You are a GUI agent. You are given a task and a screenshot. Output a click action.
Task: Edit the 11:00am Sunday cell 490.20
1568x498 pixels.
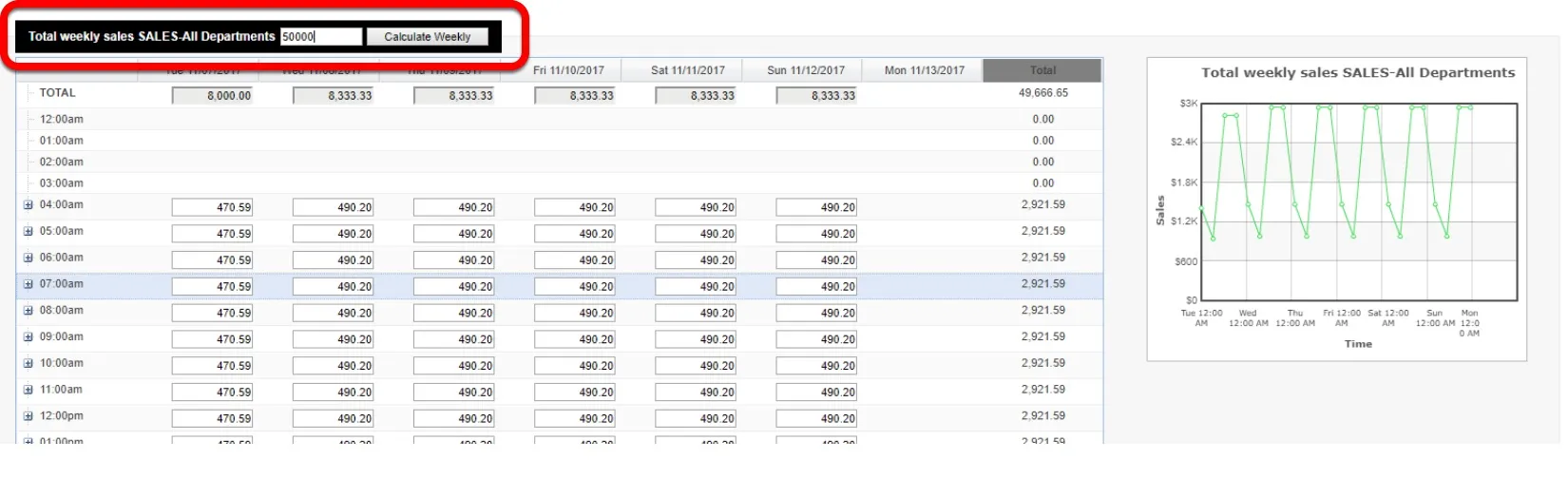(x=815, y=393)
